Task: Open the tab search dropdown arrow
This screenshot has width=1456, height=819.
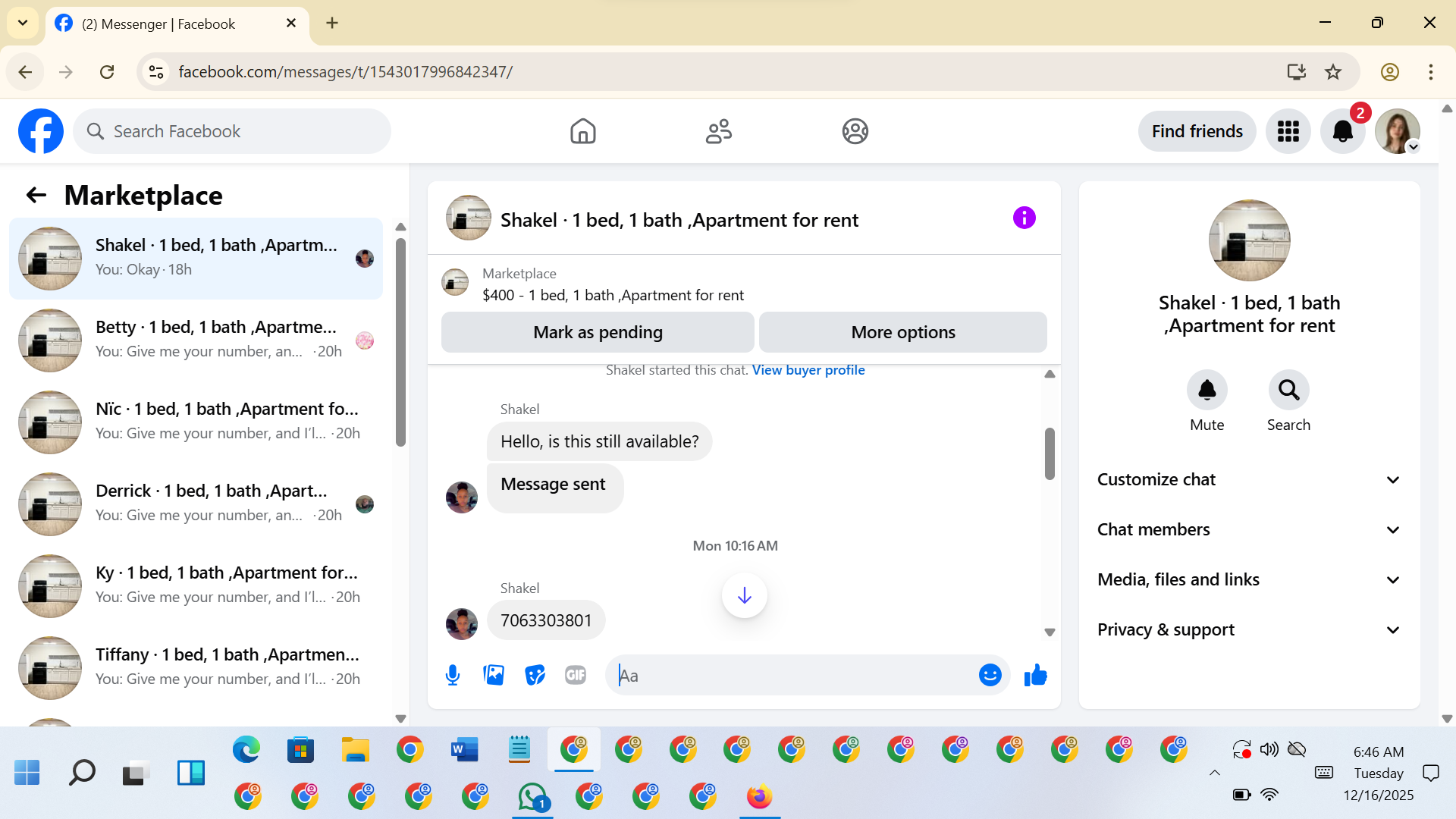Action: (23, 24)
